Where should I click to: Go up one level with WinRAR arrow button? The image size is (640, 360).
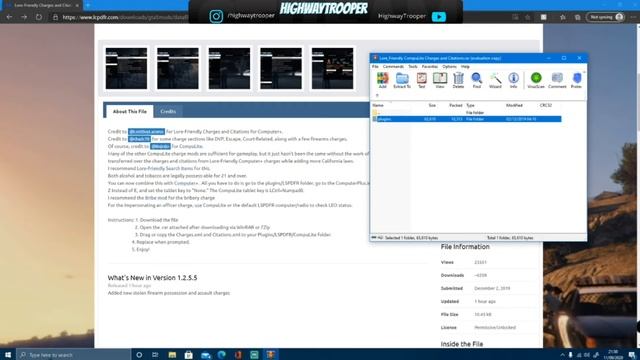click(377, 96)
